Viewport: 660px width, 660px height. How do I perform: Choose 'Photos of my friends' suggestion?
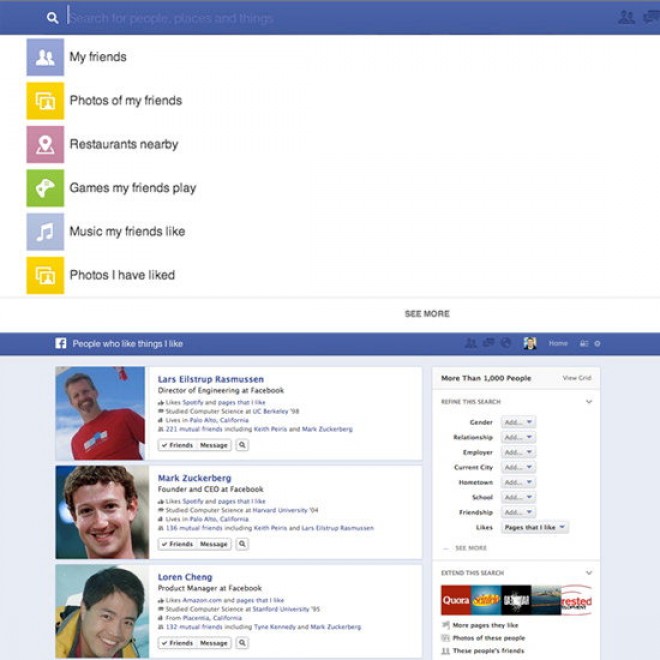(x=125, y=101)
